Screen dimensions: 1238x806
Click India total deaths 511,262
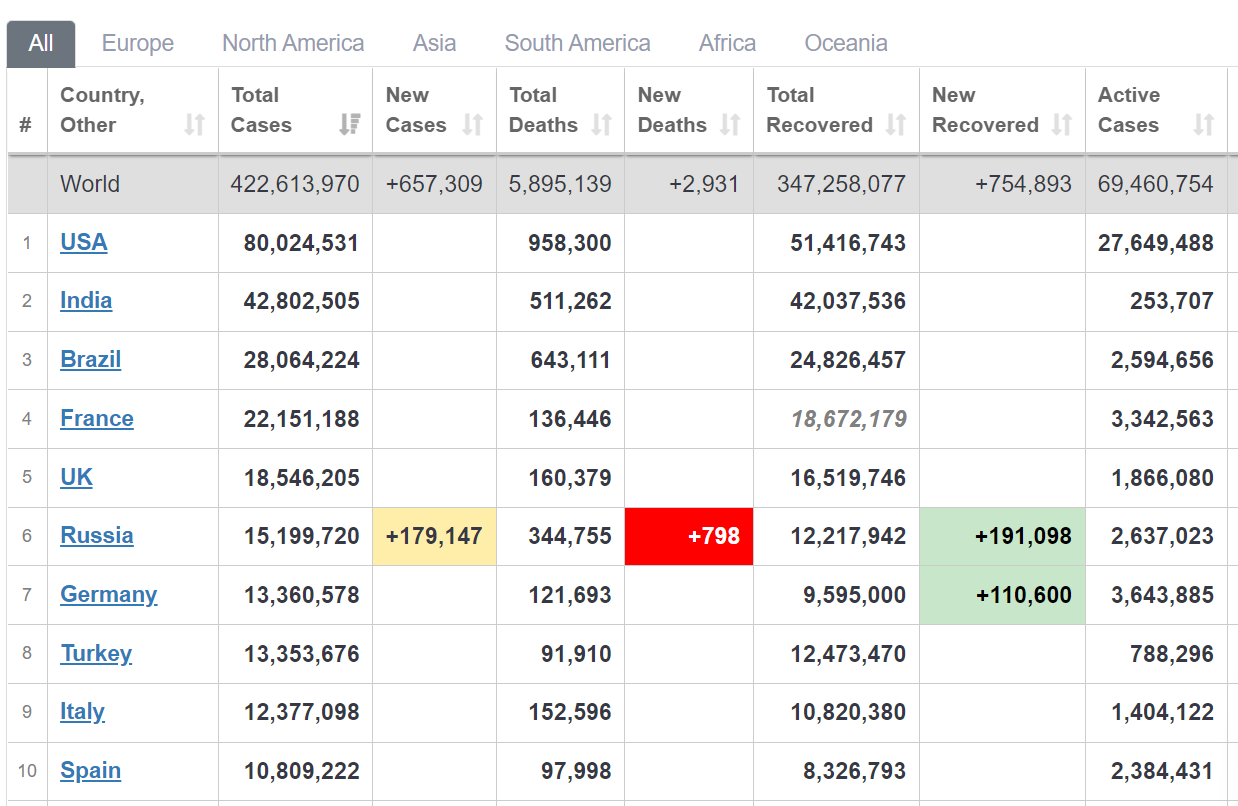570,301
